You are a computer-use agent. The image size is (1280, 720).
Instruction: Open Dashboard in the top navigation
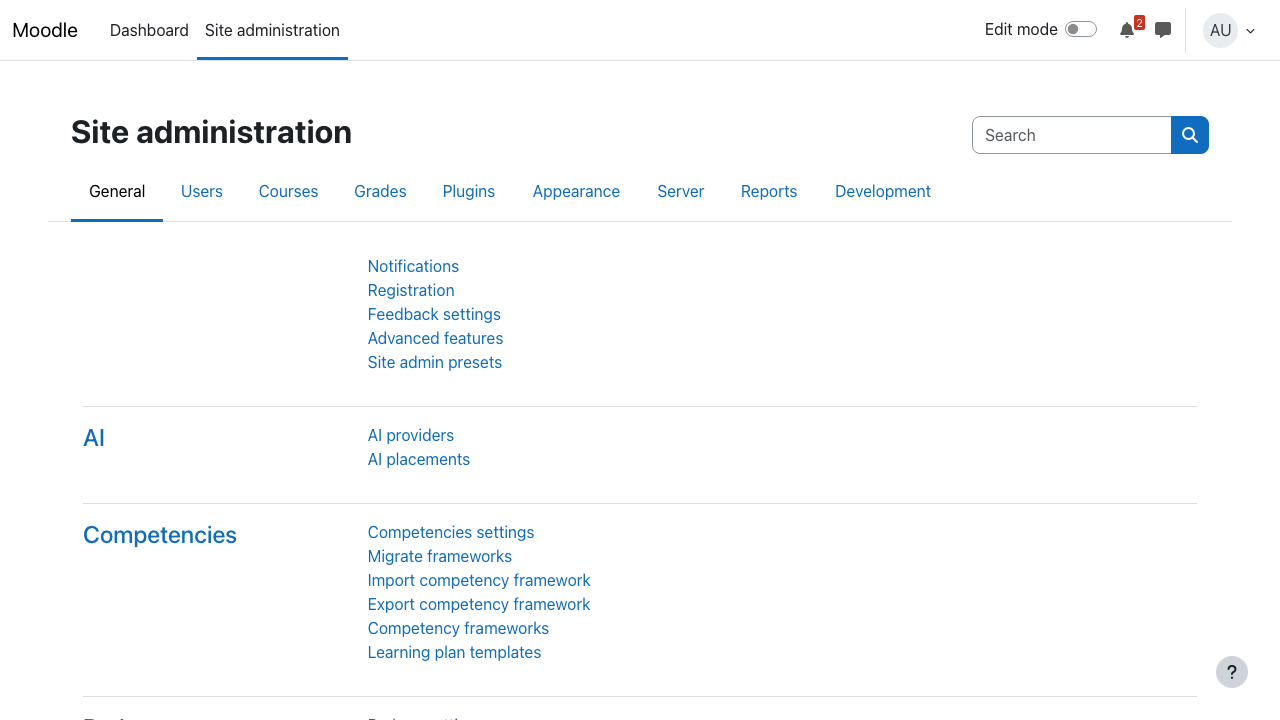149,30
